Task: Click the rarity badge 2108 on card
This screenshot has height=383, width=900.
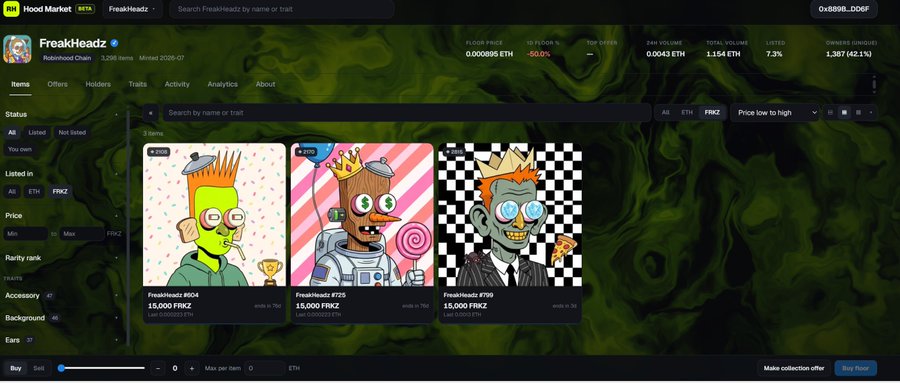Action: (x=158, y=152)
